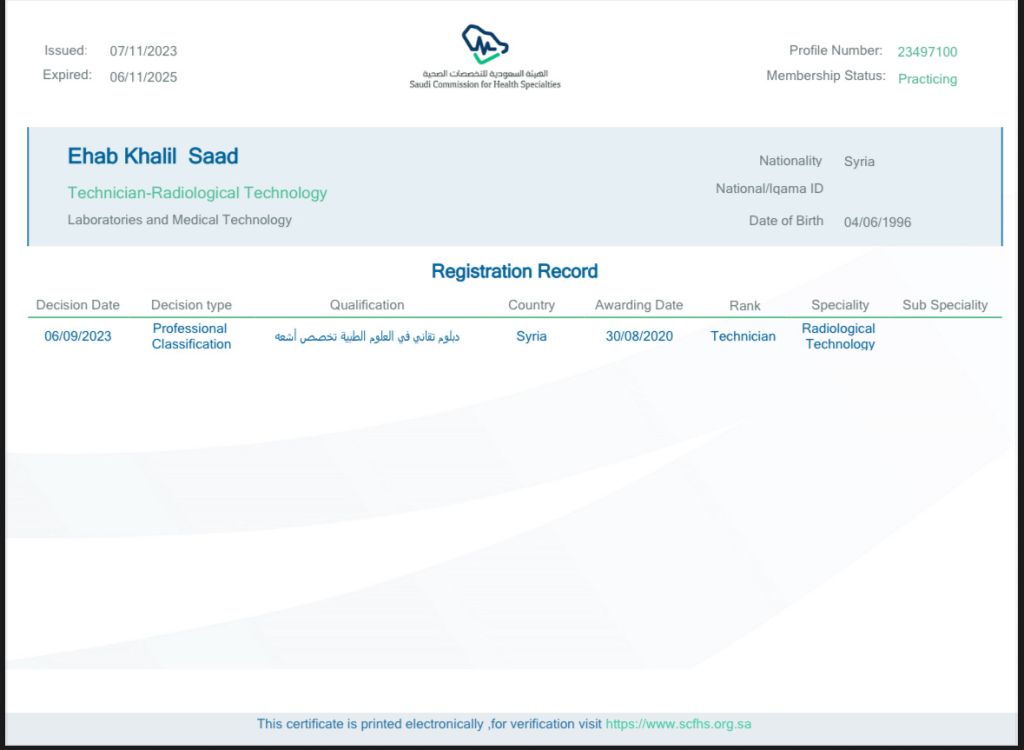Click the name Ehab Khalil Saad

click(153, 156)
